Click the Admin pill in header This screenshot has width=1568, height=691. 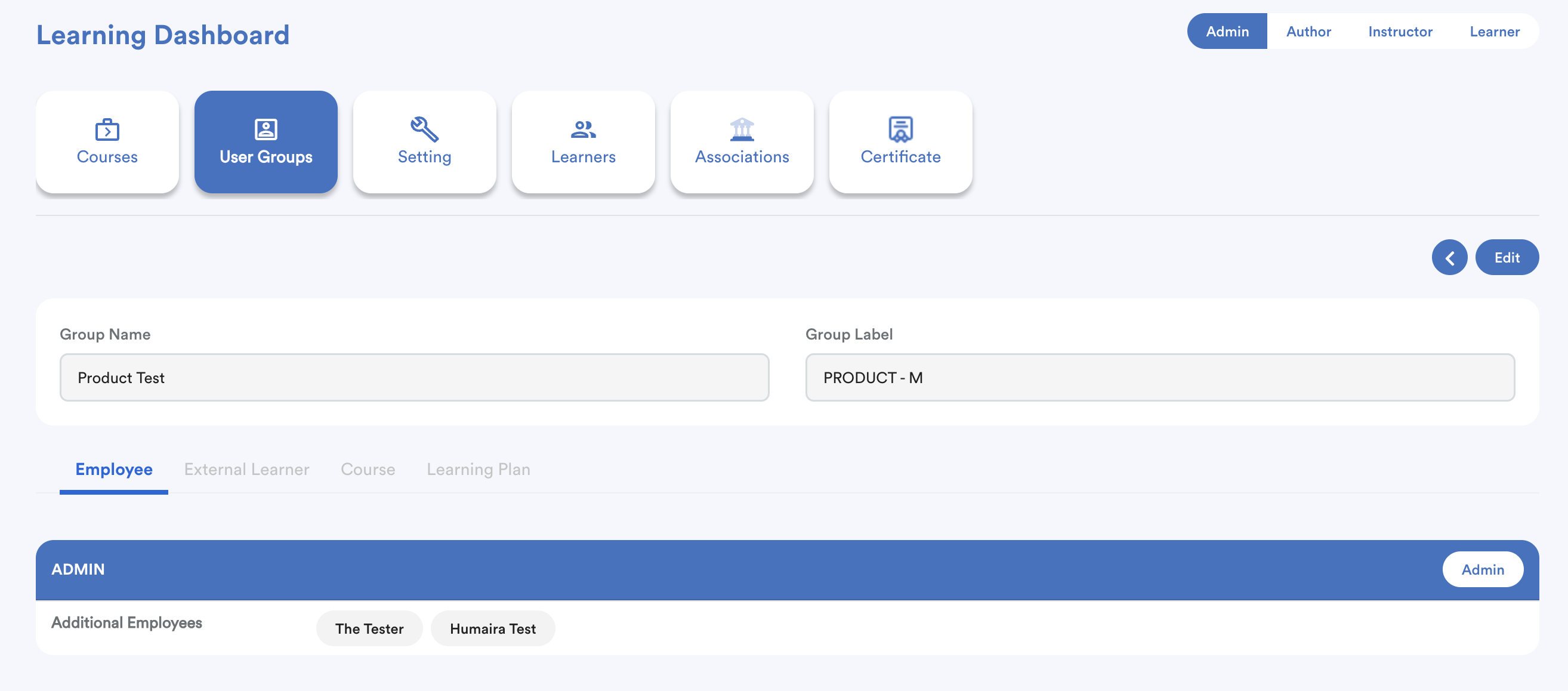pyautogui.click(x=1481, y=569)
